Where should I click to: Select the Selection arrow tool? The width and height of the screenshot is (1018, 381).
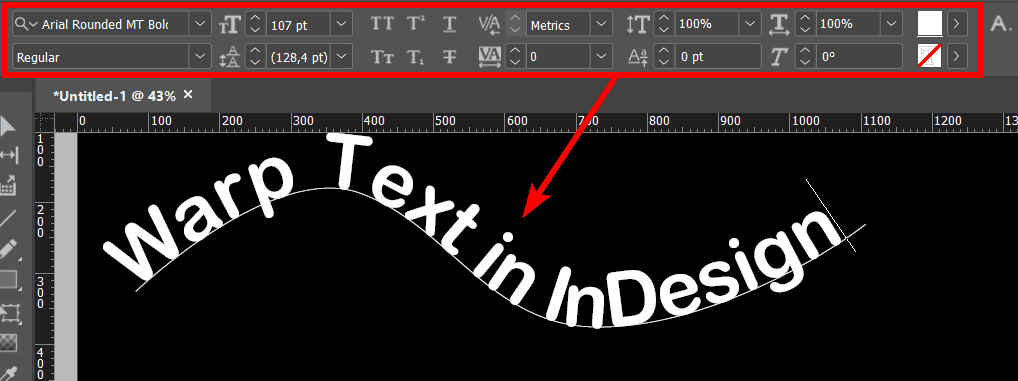pyautogui.click(x=8, y=126)
